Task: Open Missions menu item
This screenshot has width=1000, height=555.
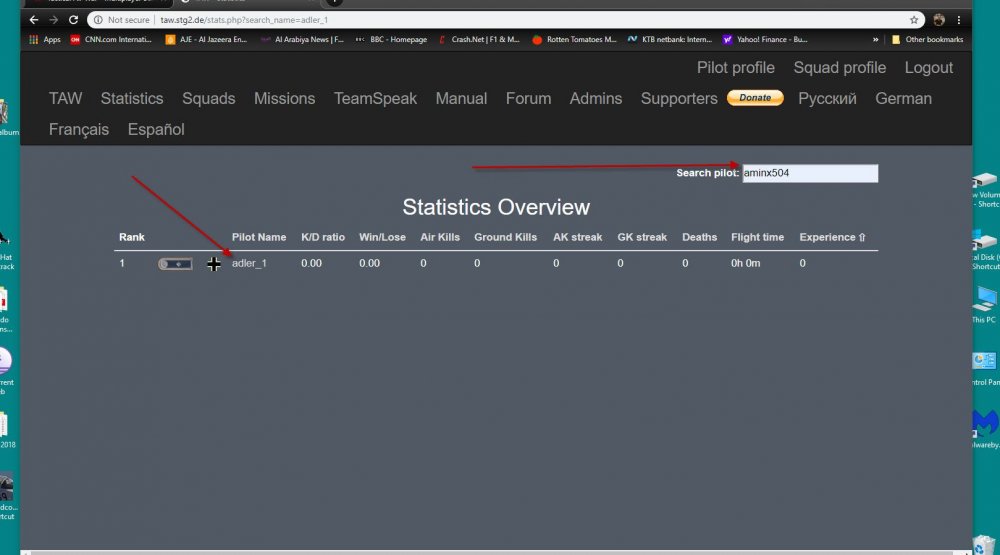Action: point(284,98)
